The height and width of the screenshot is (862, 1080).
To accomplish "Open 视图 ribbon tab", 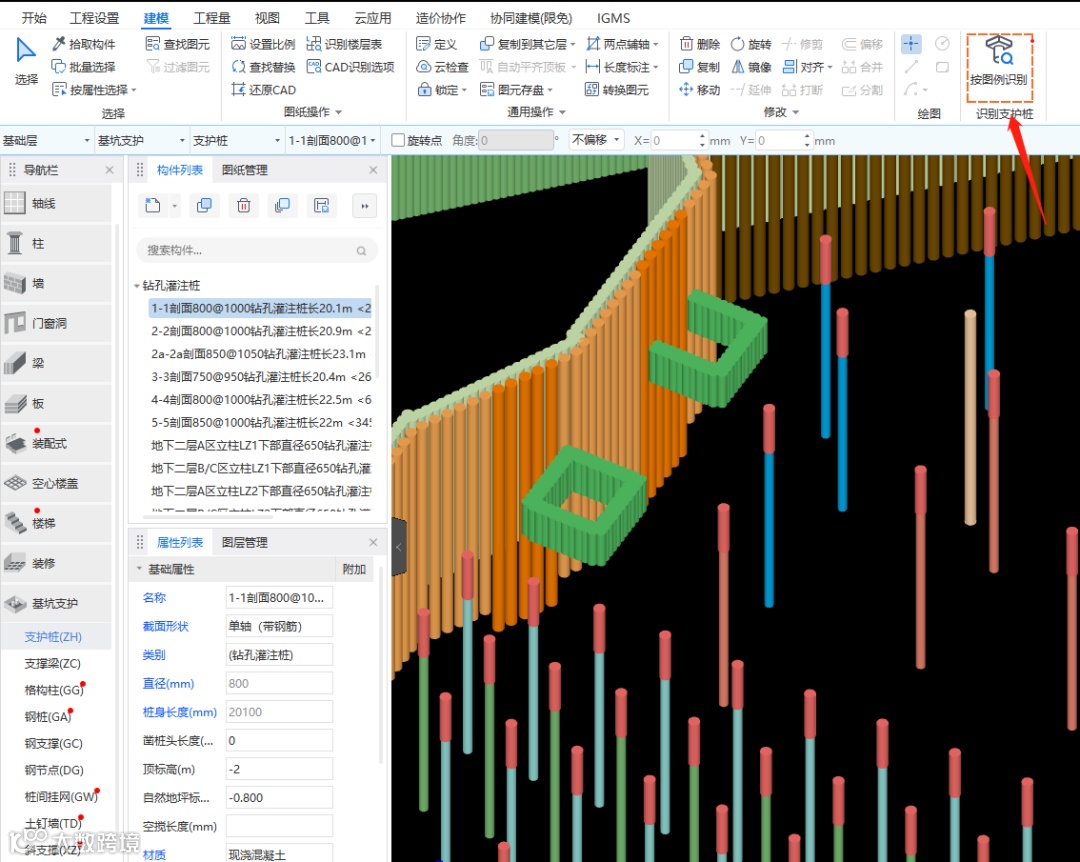I will pyautogui.click(x=267, y=18).
